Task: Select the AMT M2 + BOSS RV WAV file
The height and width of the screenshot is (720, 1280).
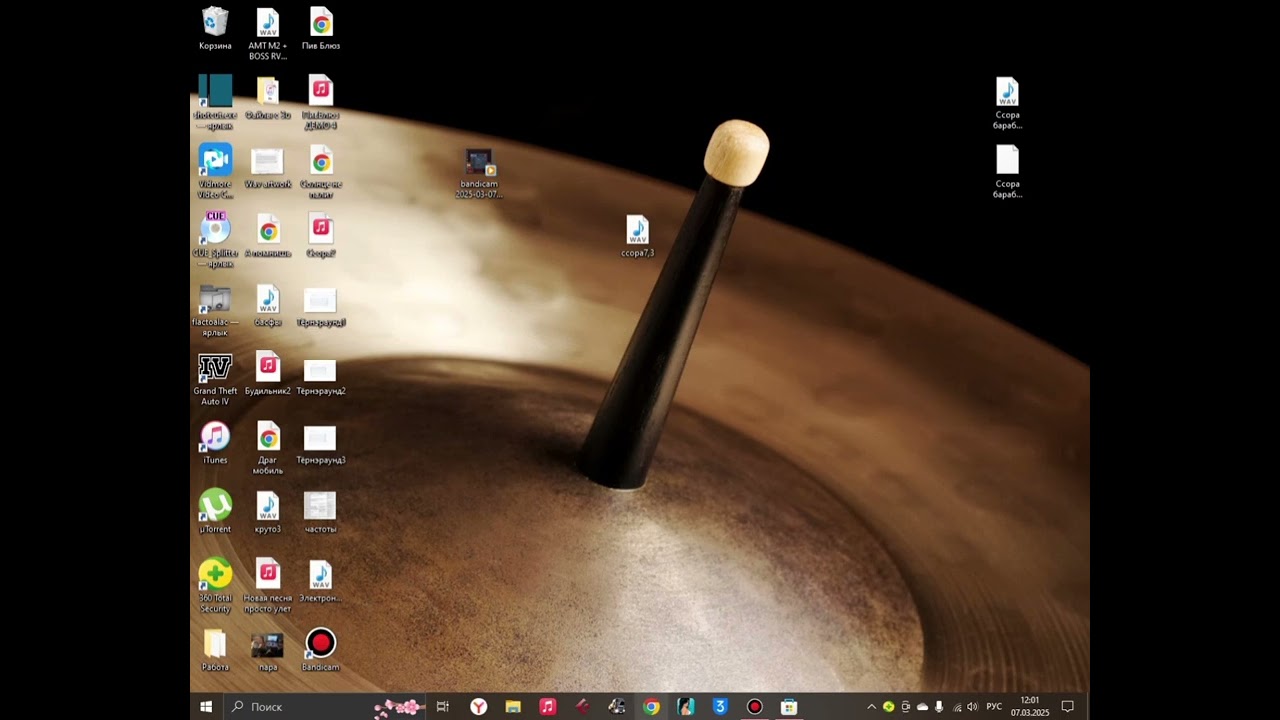Action: coord(268,33)
